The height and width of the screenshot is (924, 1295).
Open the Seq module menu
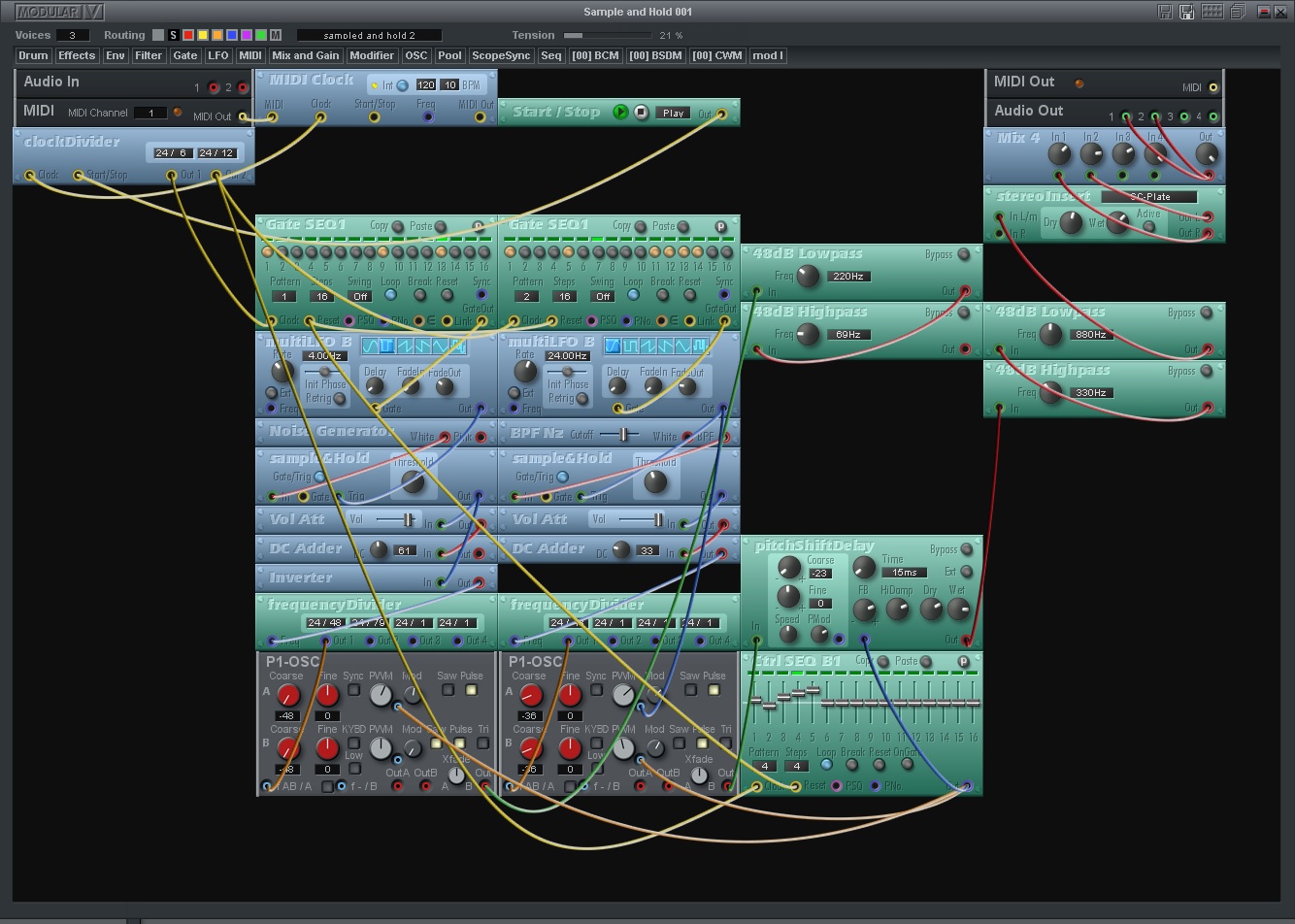(551, 55)
